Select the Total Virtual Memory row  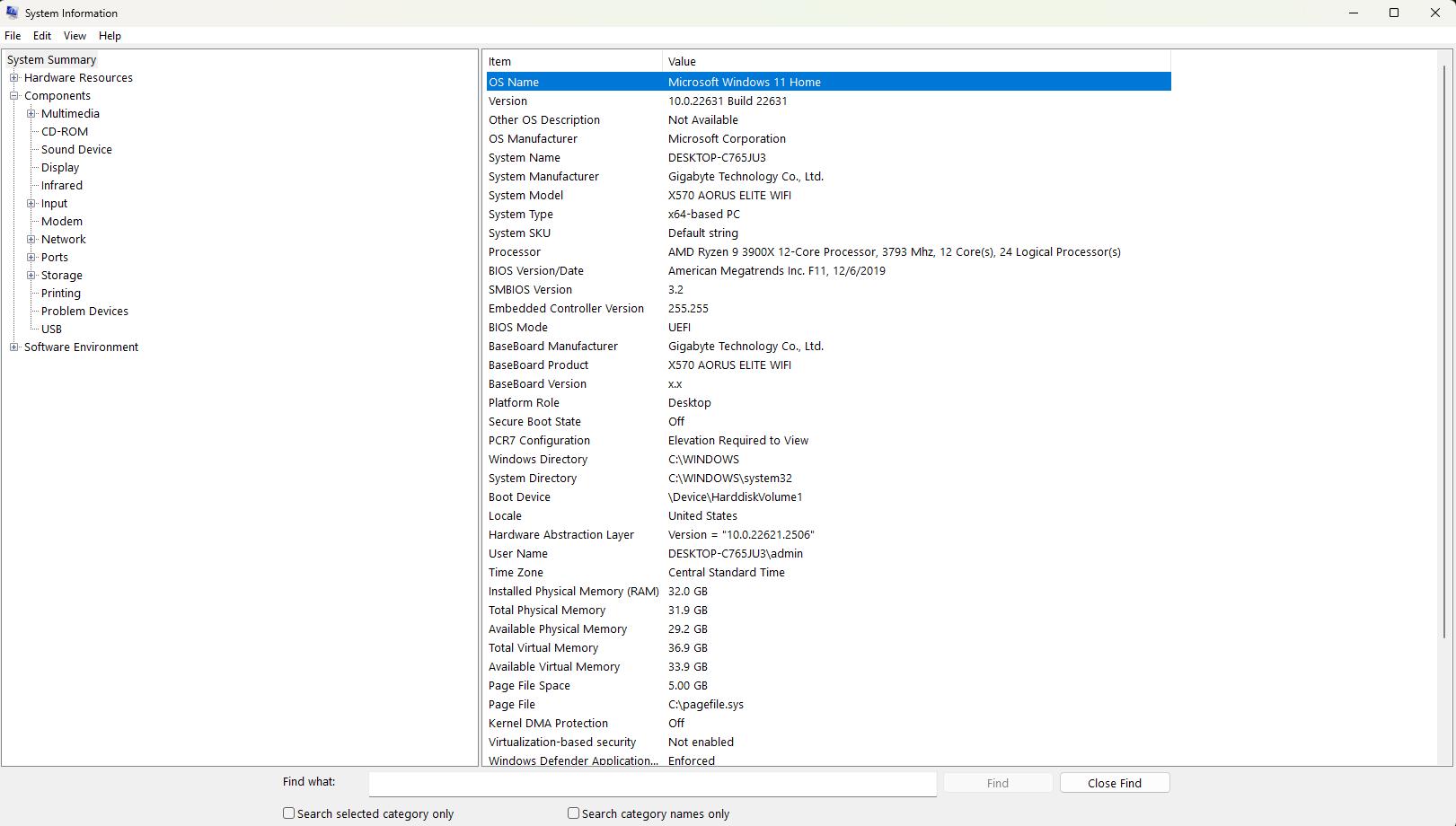click(828, 647)
